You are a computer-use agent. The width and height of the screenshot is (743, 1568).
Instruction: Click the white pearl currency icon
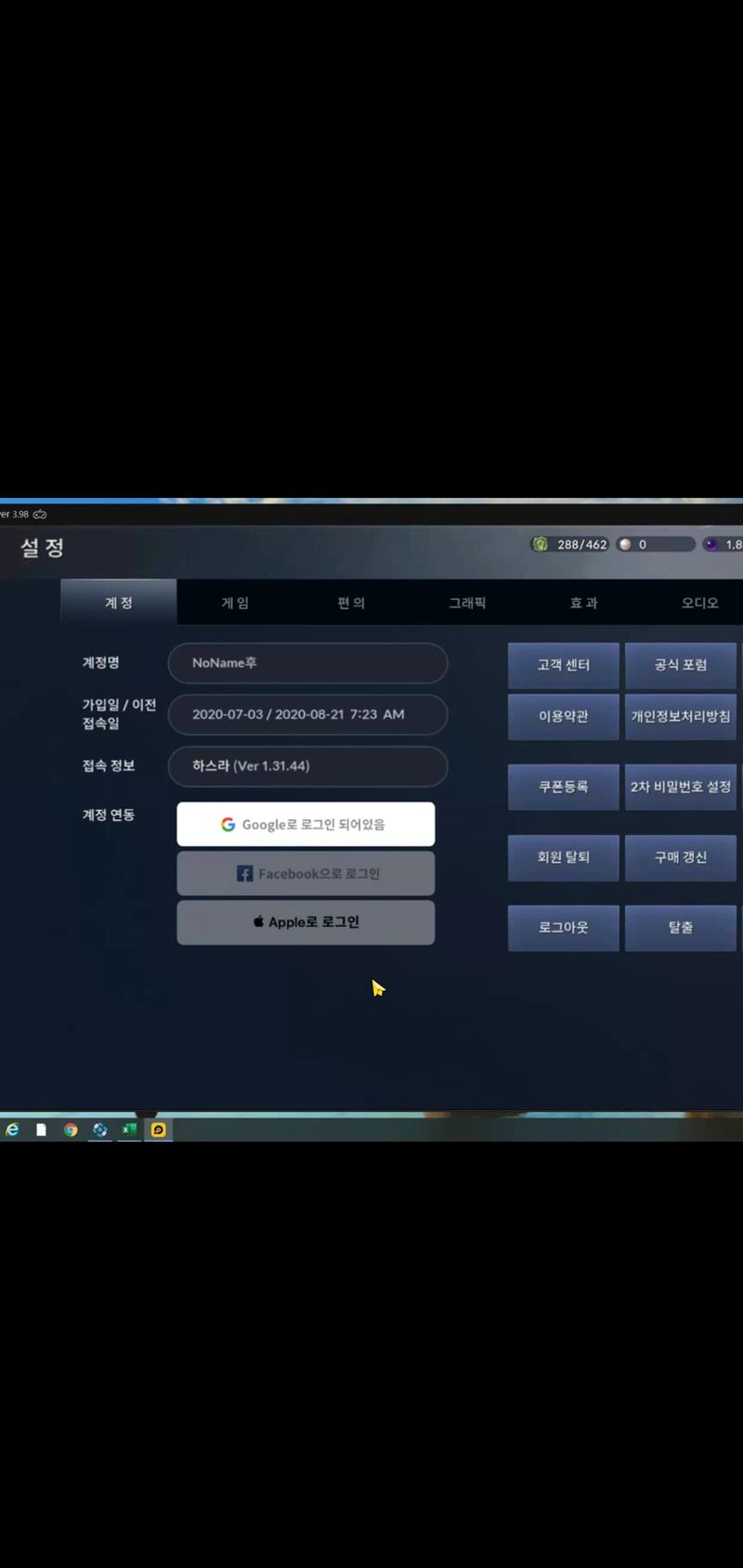625,544
